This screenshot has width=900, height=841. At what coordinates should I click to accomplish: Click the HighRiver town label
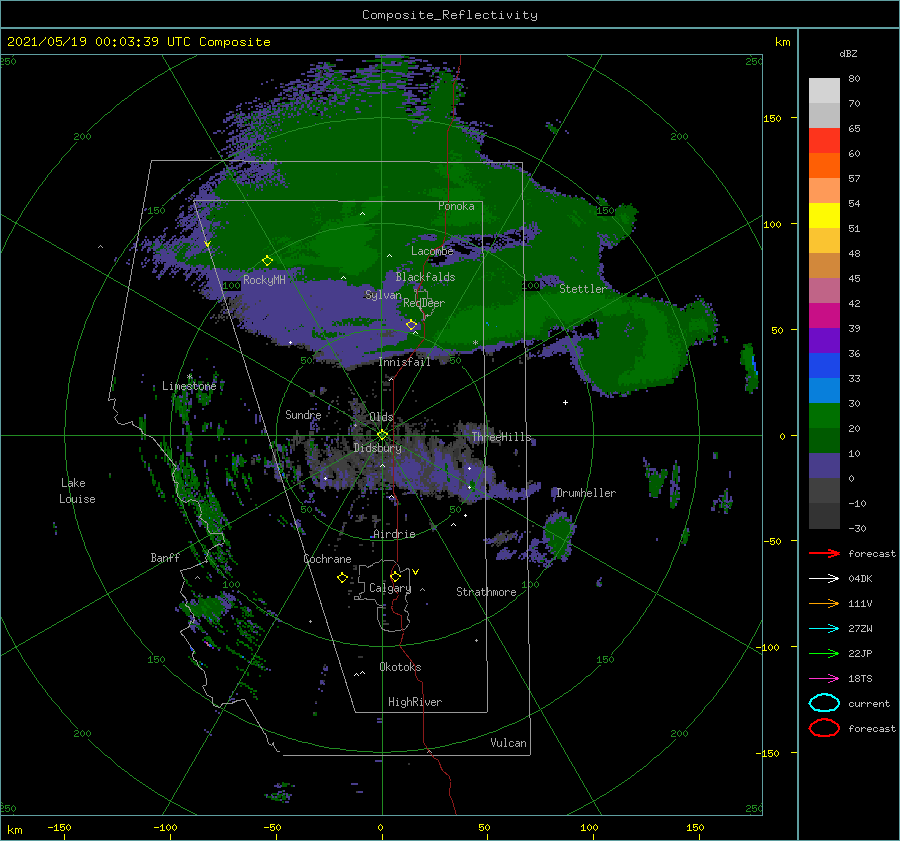coord(415,702)
